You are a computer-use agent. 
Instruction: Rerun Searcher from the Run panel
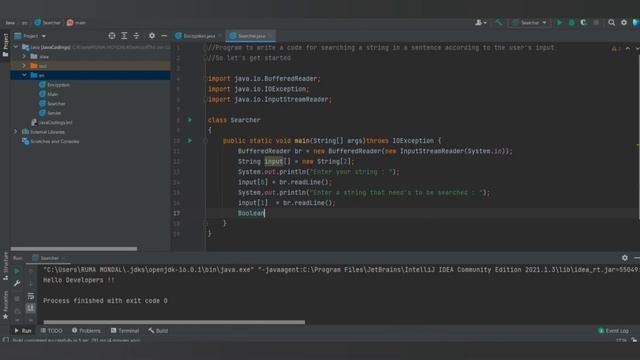click(17, 271)
